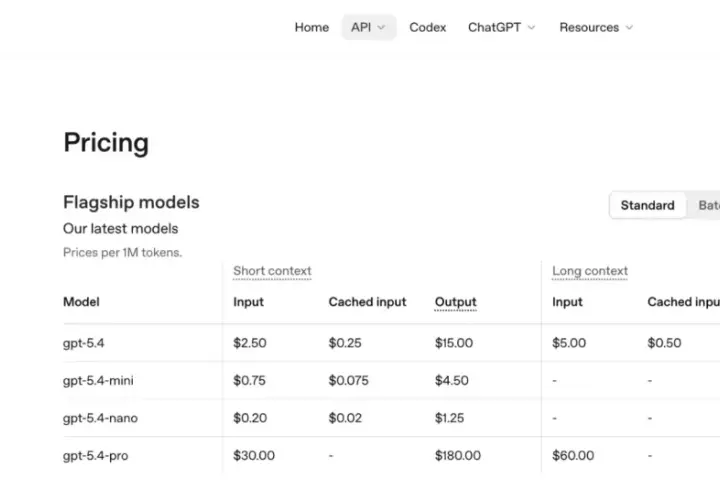This screenshot has height=500, width=720.
Task: Click the $60.00 long context input price
Action: [573, 455]
